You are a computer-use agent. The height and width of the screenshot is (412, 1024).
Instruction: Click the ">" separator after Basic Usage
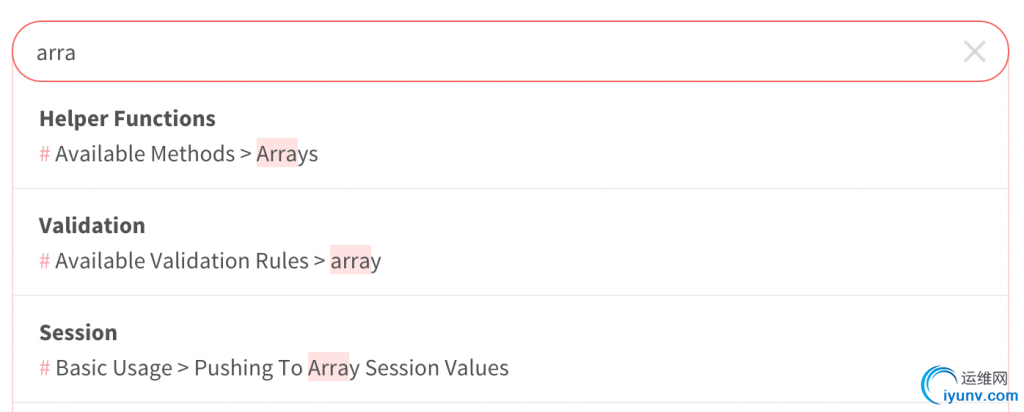183,368
